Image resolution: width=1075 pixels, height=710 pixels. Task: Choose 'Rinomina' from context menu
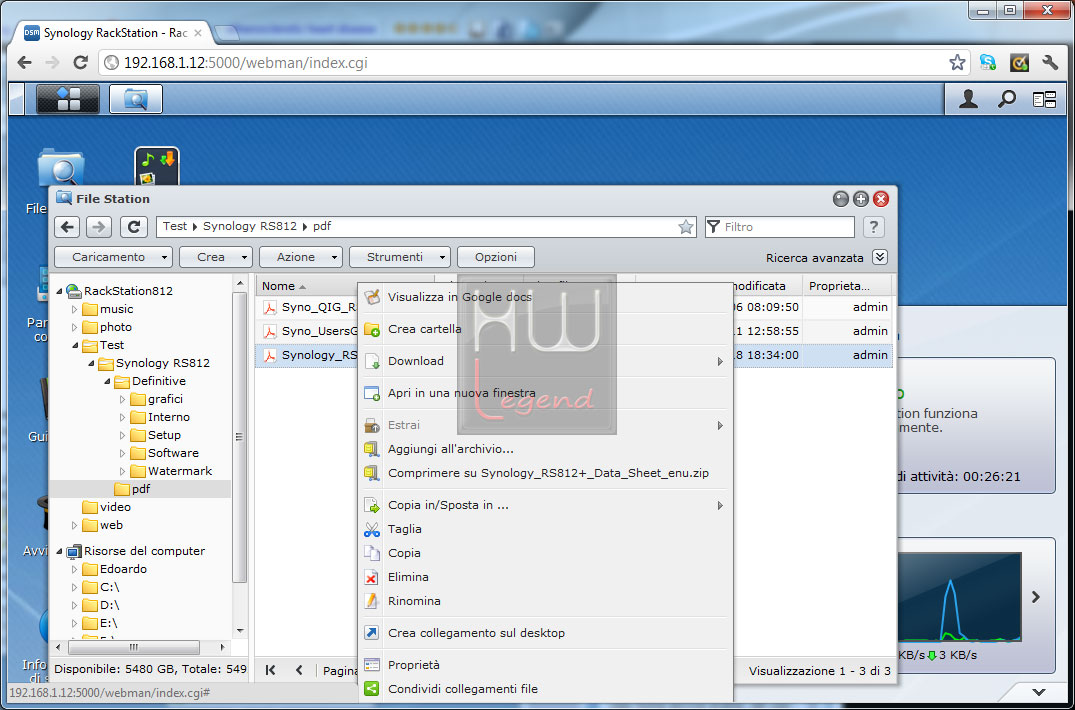545,601
